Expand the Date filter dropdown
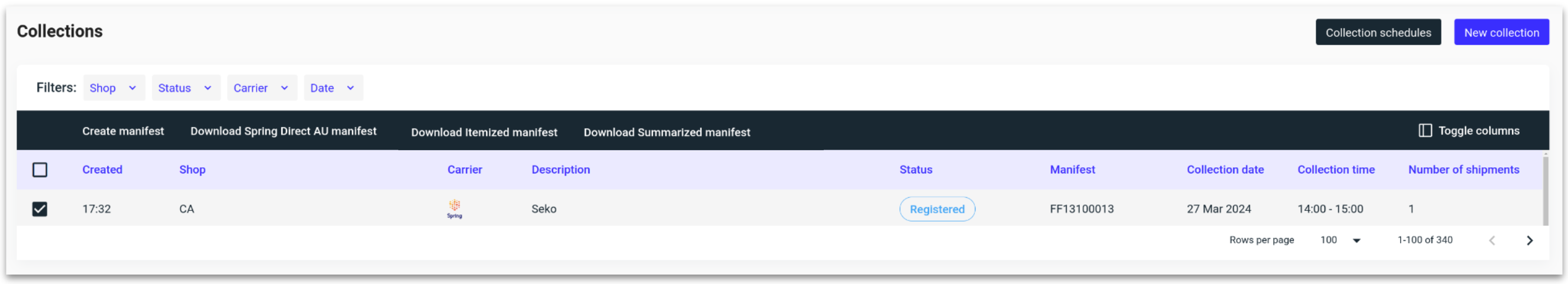Viewport: 1568px width, 284px height. click(x=332, y=88)
